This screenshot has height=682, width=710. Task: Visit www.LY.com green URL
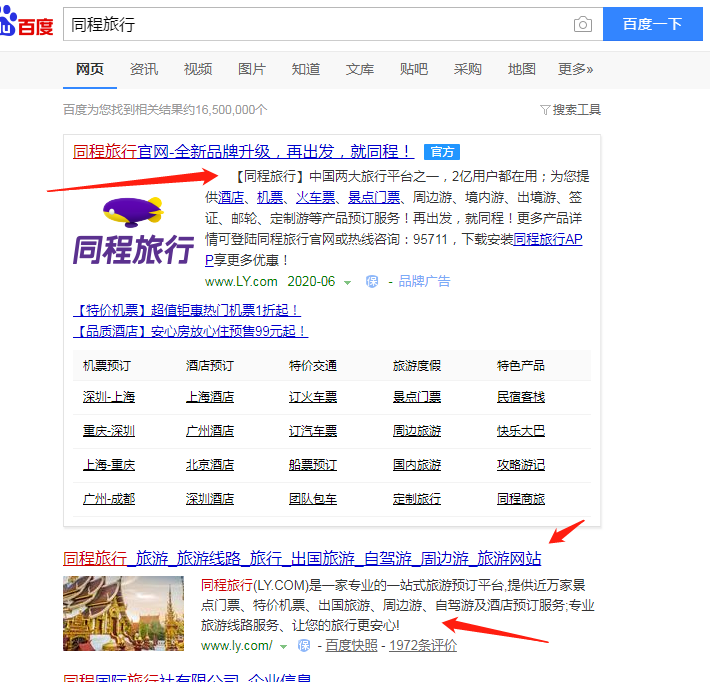click(241, 282)
